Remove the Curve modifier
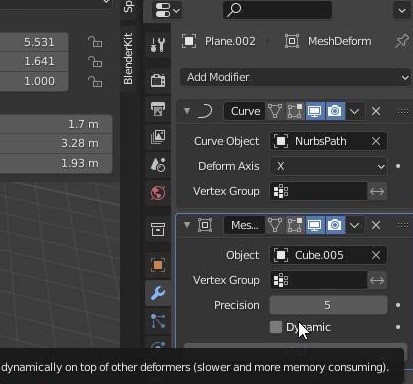413x384 pixels. coord(376,111)
